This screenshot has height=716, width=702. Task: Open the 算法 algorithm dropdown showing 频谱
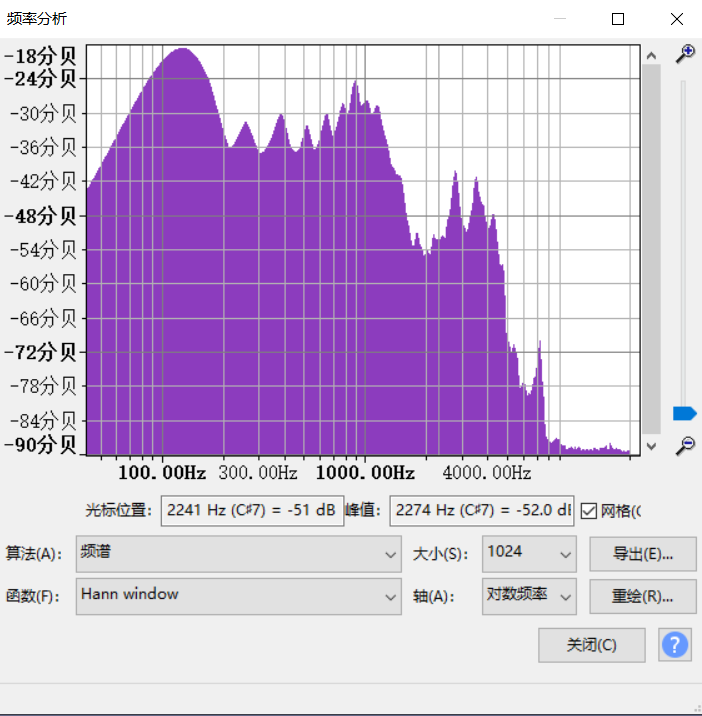(x=238, y=554)
